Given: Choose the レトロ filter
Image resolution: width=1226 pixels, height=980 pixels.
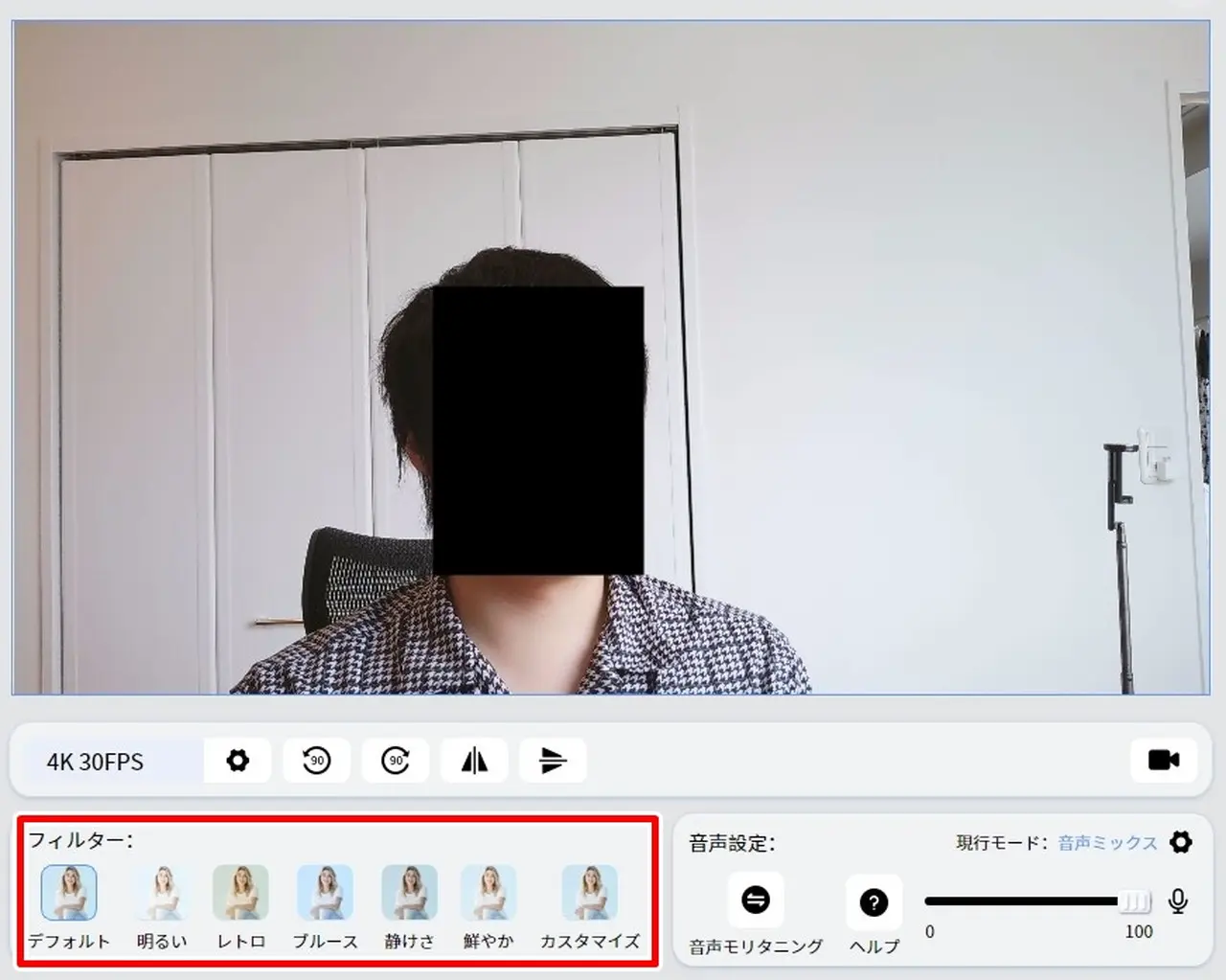Looking at the screenshot, I should click(240, 893).
